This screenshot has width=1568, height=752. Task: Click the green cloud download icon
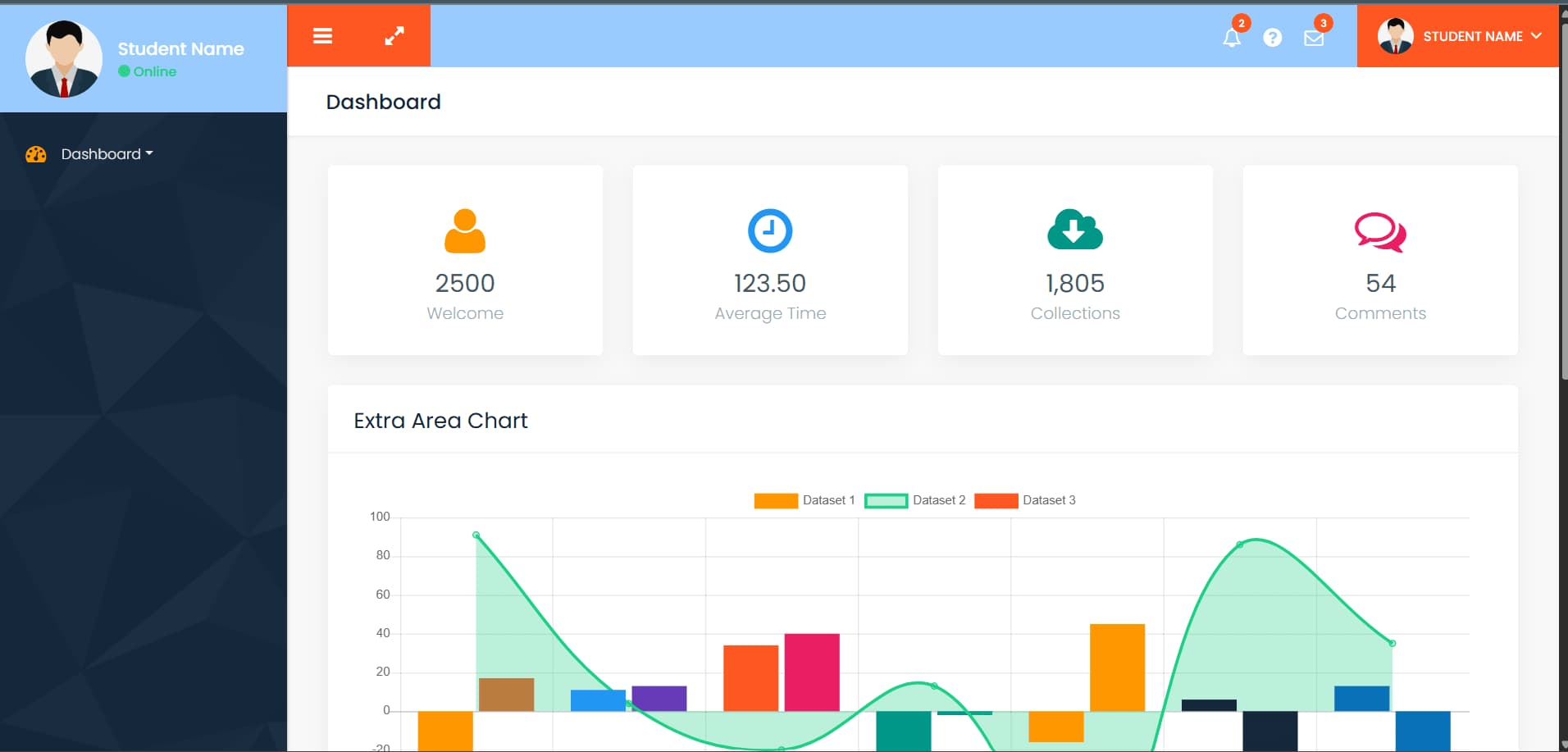click(x=1074, y=230)
